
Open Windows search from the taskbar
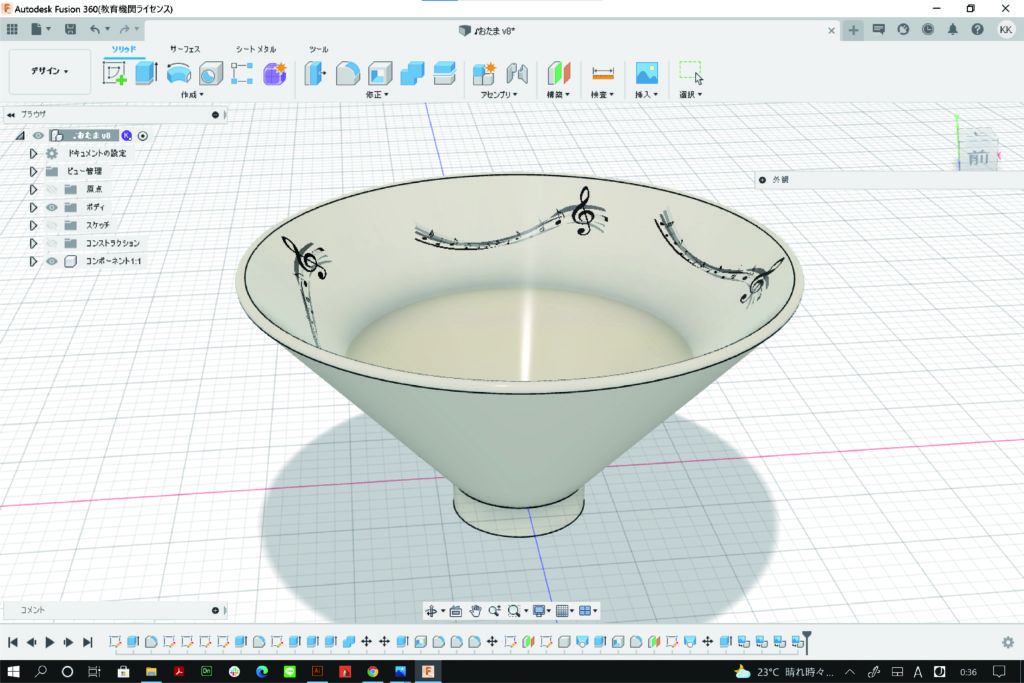[42, 671]
